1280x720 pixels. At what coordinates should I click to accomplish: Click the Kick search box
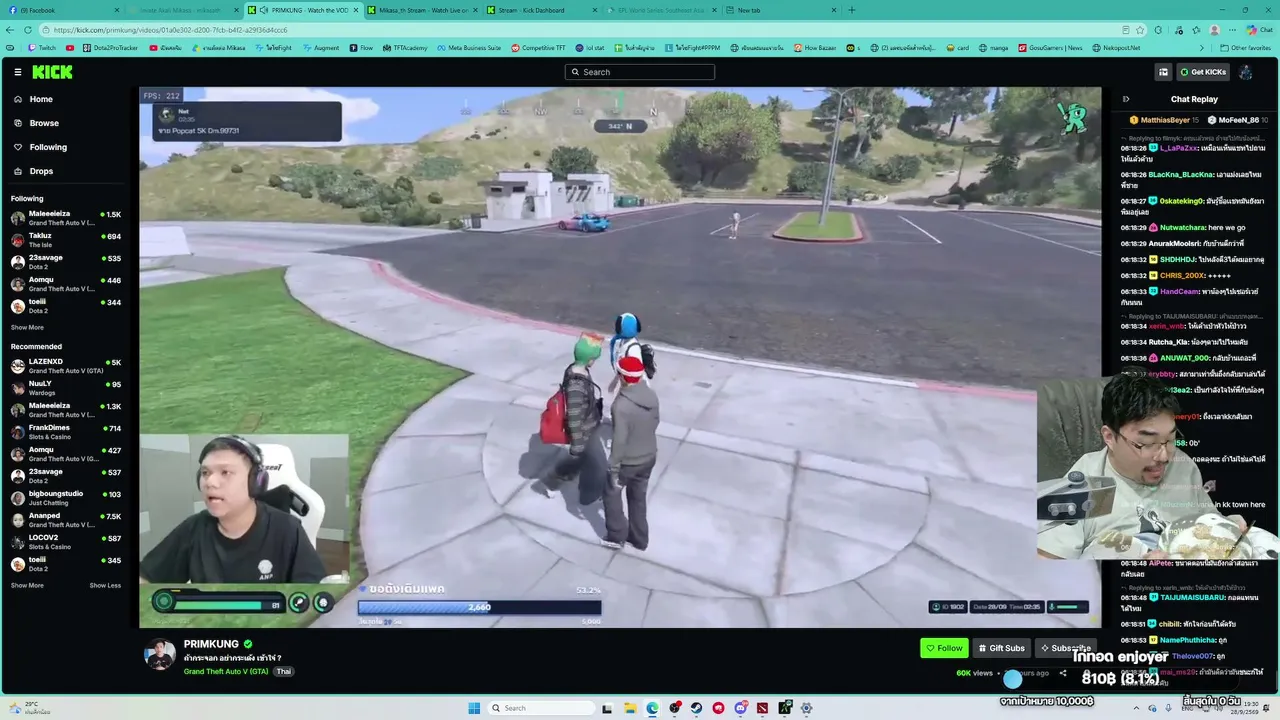(x=640, y=72)
